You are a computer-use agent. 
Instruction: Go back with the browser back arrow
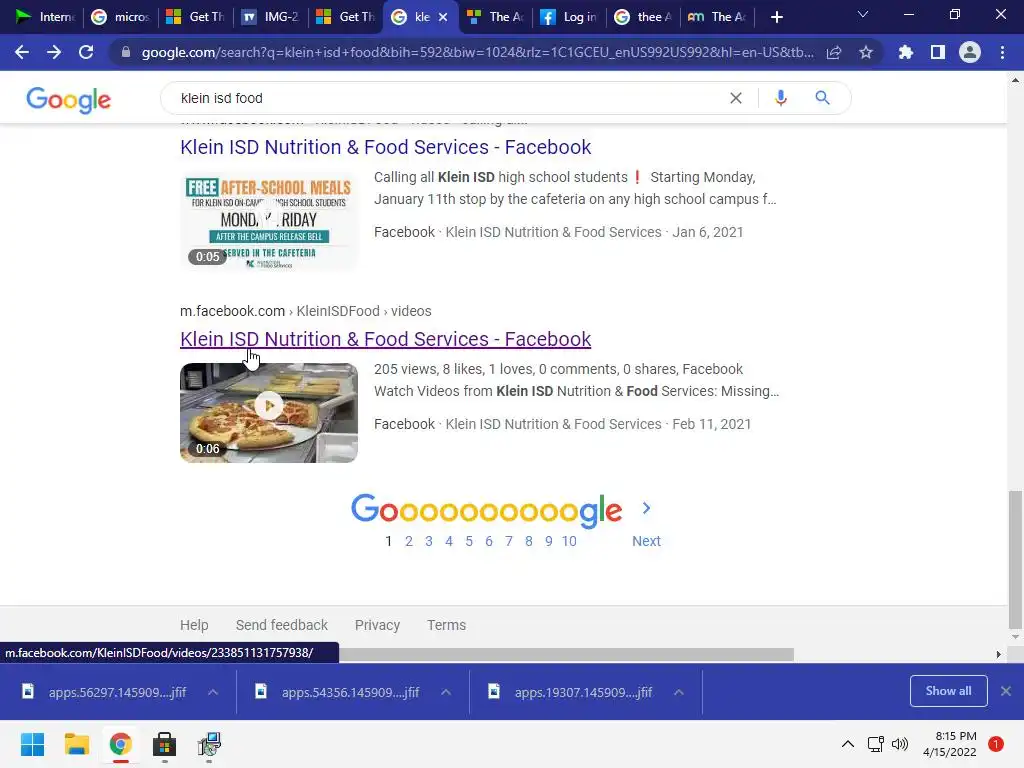[x=22, y=52]
